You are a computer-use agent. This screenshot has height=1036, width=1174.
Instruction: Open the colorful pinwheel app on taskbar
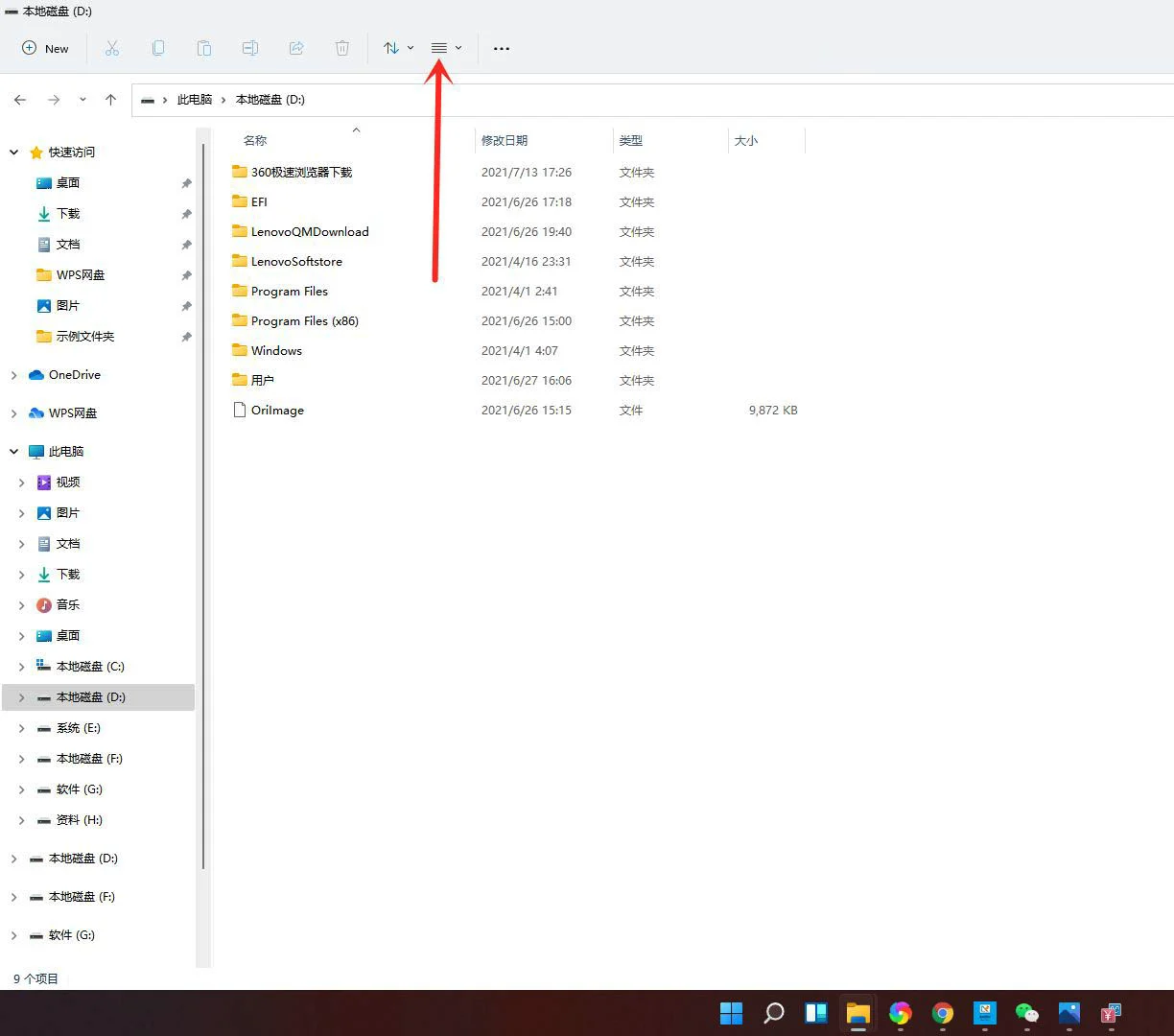point(901,1013)
